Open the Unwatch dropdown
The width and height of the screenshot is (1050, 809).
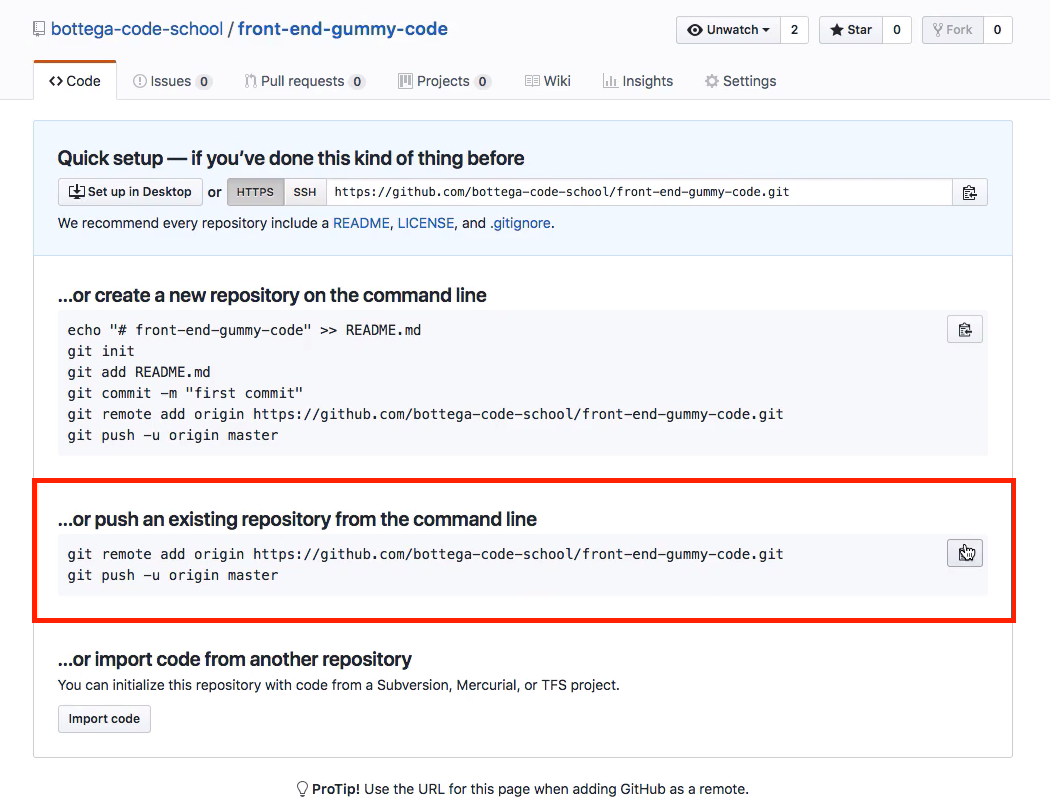pyautogui.click(x=729, y=30)
